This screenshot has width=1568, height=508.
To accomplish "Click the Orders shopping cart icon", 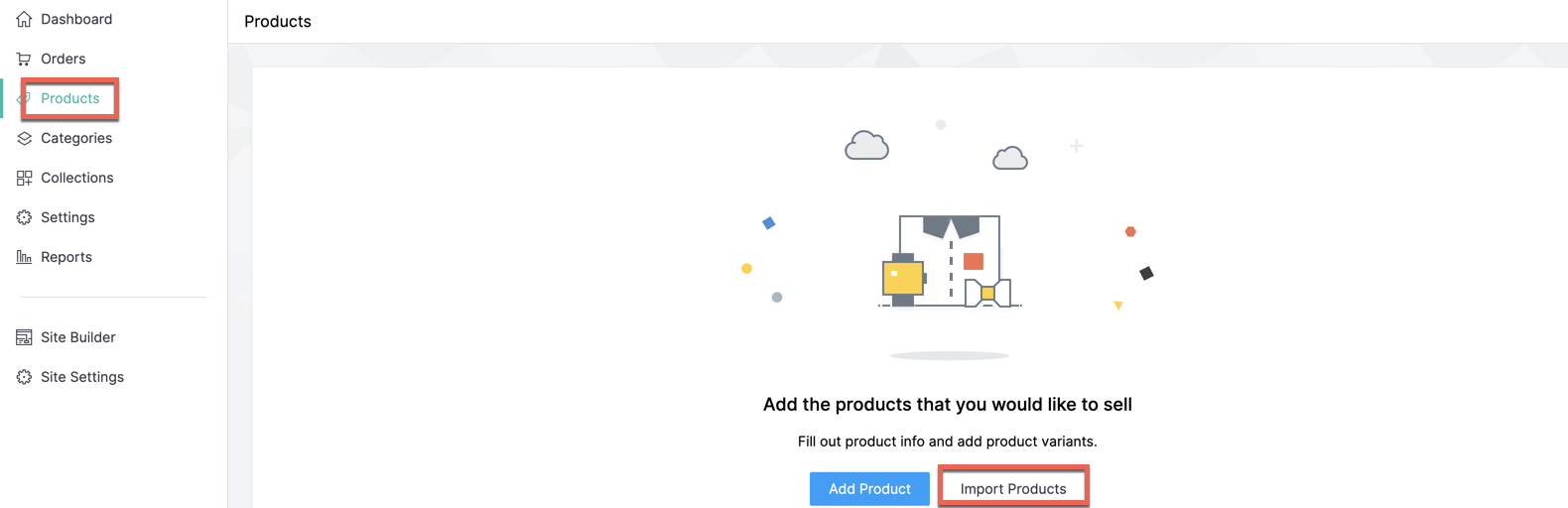I will point(24,59).
